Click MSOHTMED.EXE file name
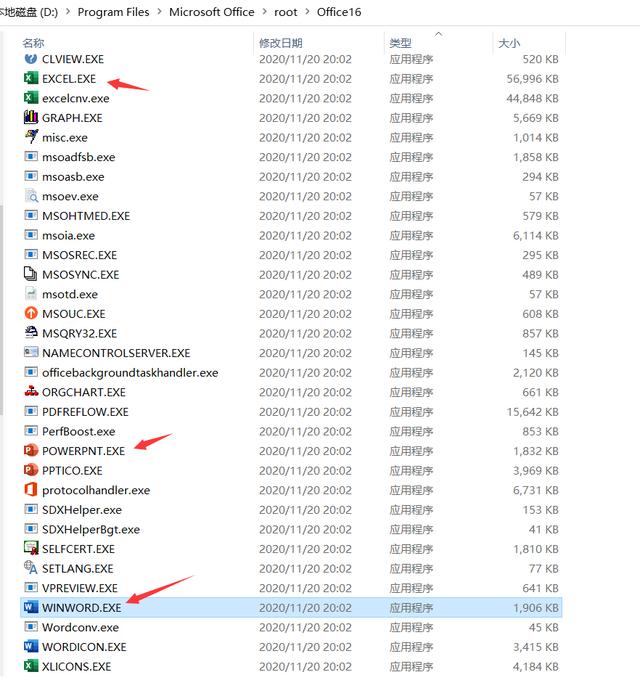640x680 pixels. coord(86,216)
